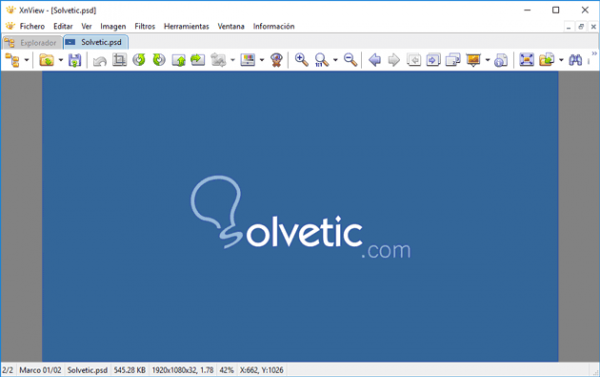
Task: Click '1920x1080x32, 1.78' in the status bar
Action: tap(183, 370)
